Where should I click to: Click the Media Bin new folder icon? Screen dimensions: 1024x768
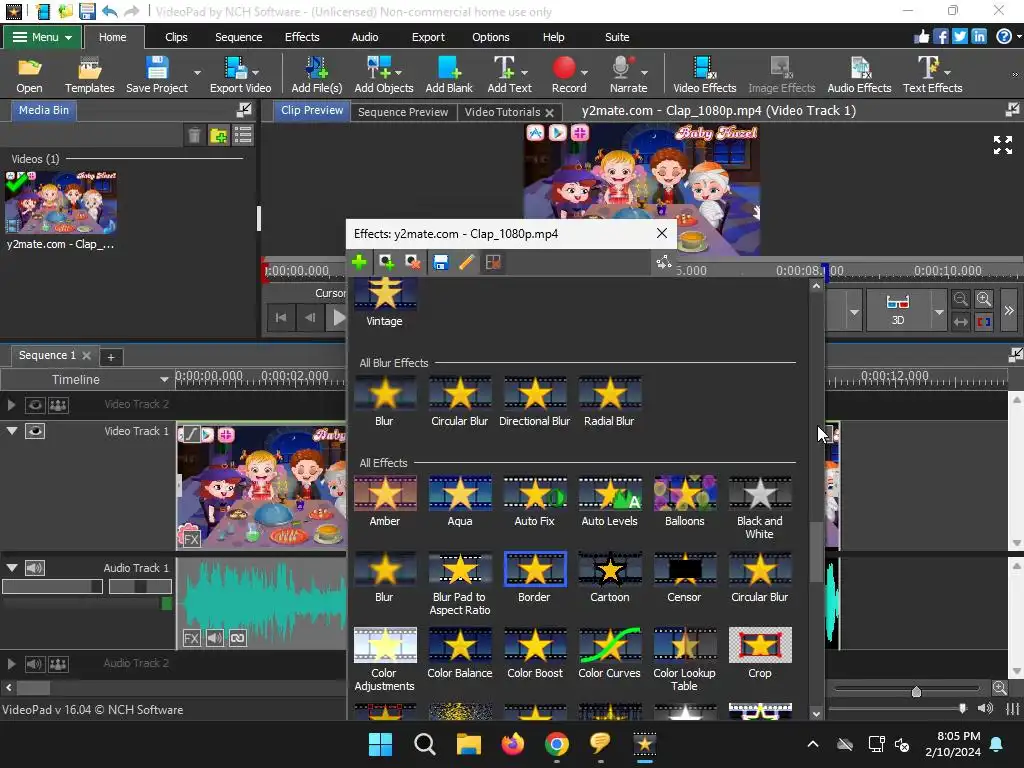[x=219, y=135]
